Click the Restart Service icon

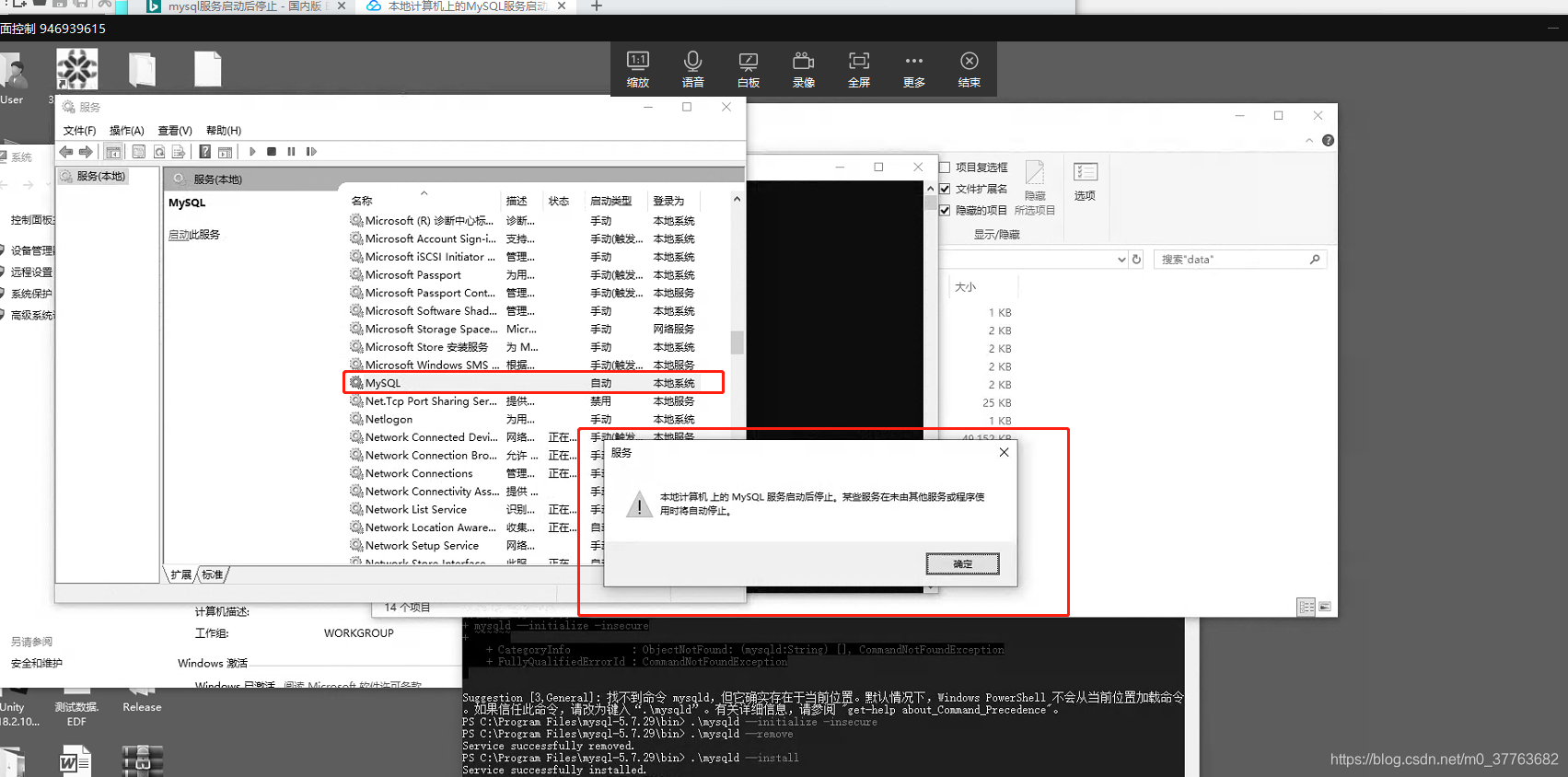(311, 152)
